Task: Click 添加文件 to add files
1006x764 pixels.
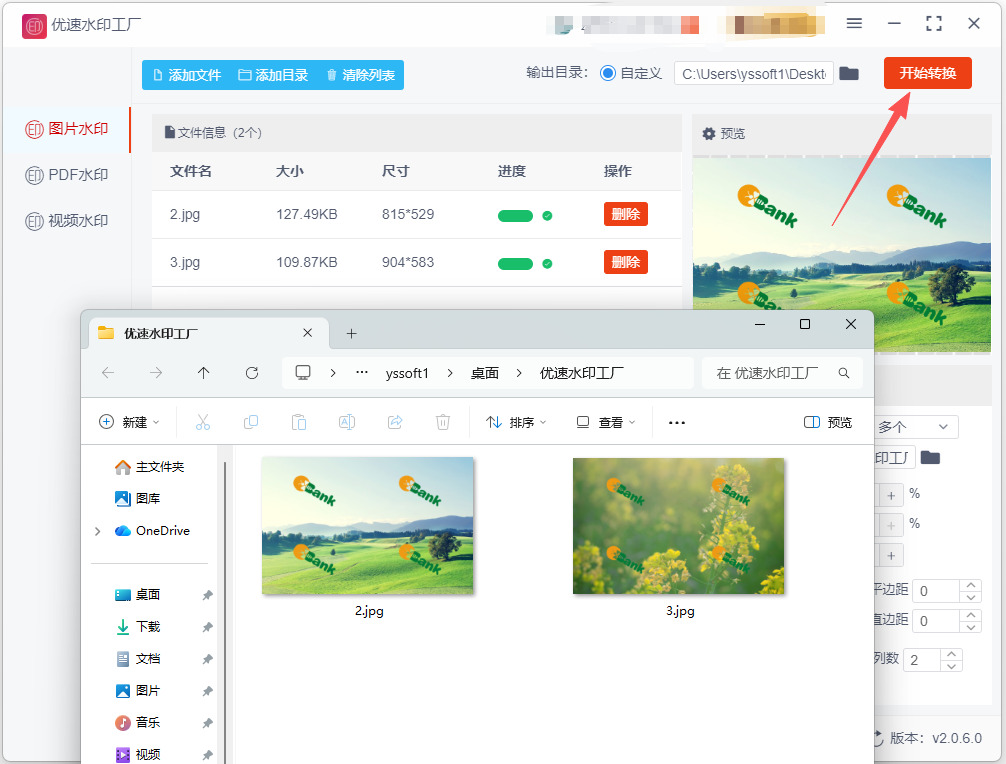Action: (187, 75)
